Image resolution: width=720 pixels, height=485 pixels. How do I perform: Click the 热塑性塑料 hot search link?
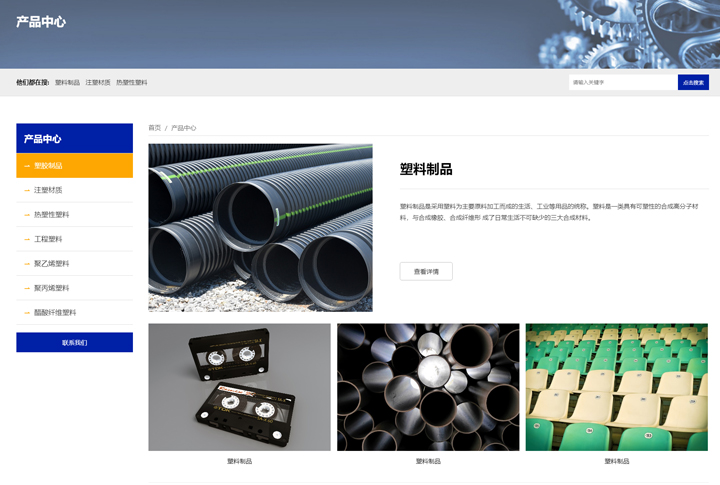(131, 82)
